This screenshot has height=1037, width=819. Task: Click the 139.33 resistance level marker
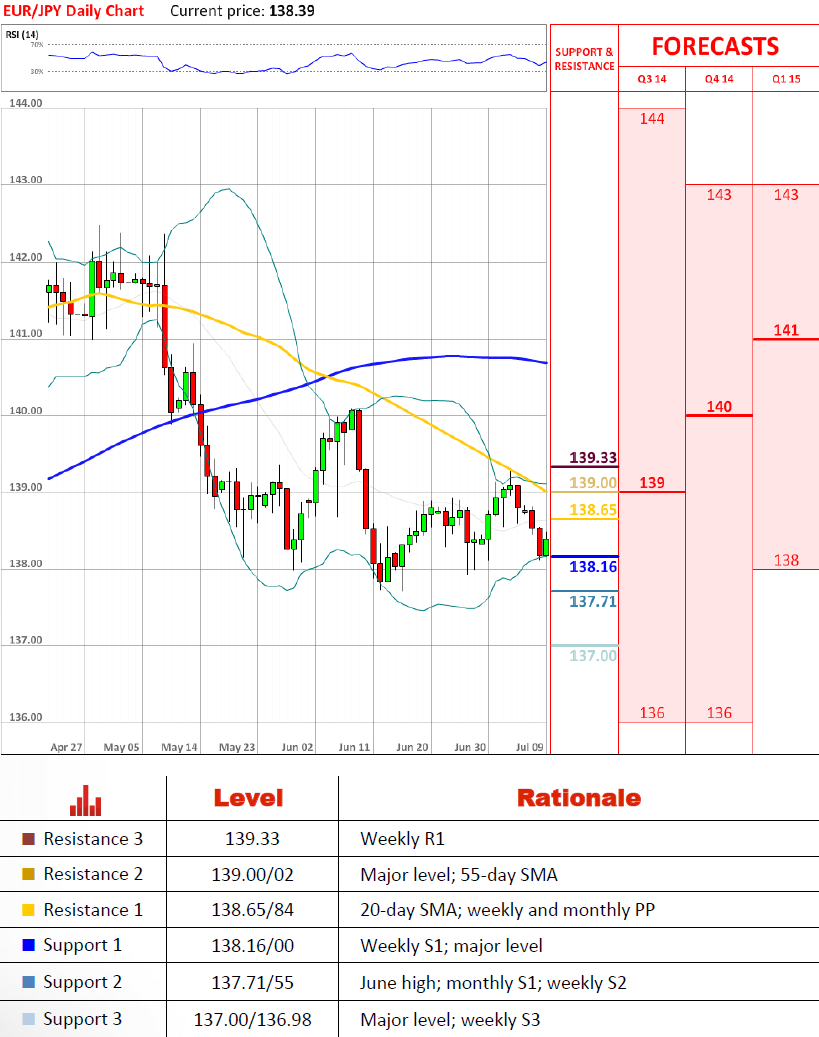593,458
